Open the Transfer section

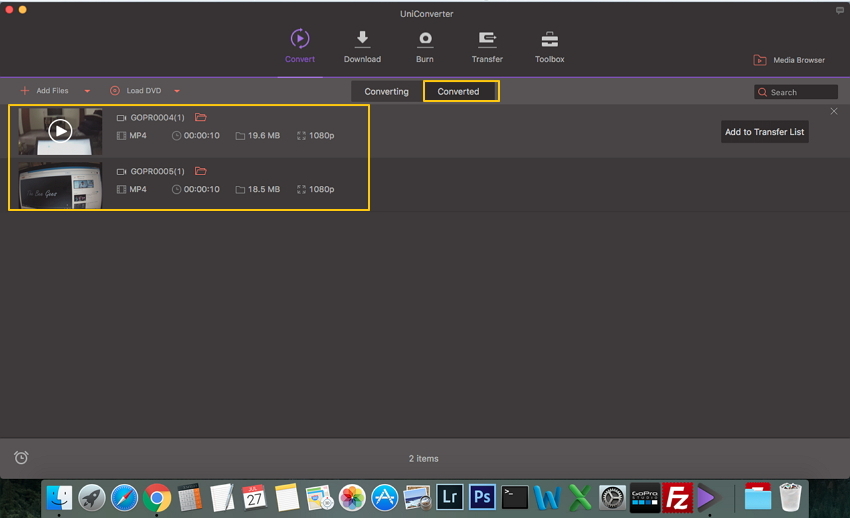click(487, 47)
